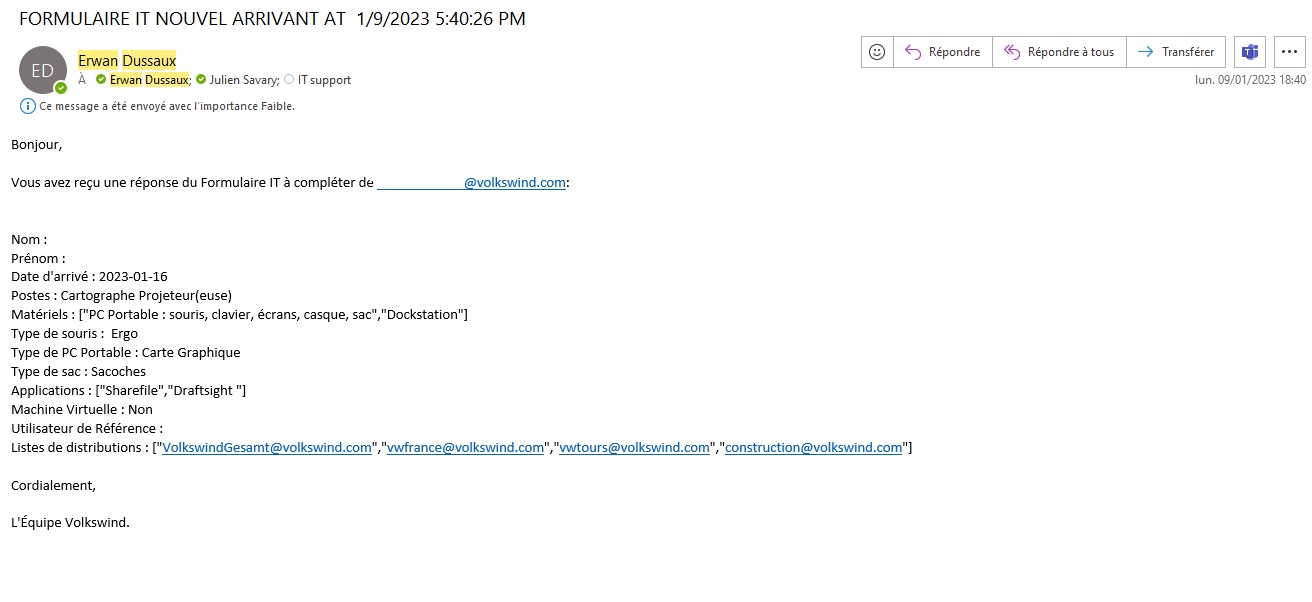Screen dimensions: 1312x602
Task: Open VolkswindGesamt@volkswind.com link
Action: click(x=267, y=448)
